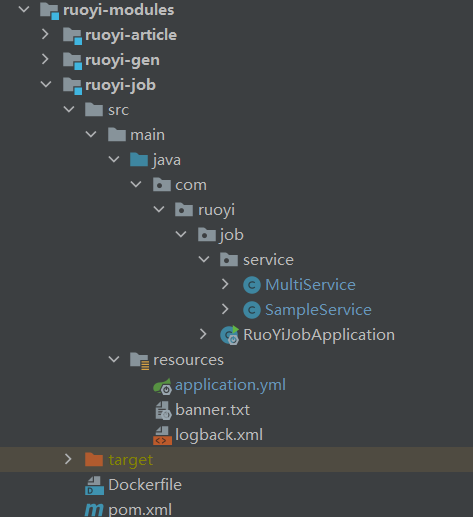Screen dimensions: 473x517
Task: Click the logback.xml XML file icon
Action: [x=162, y=435]
